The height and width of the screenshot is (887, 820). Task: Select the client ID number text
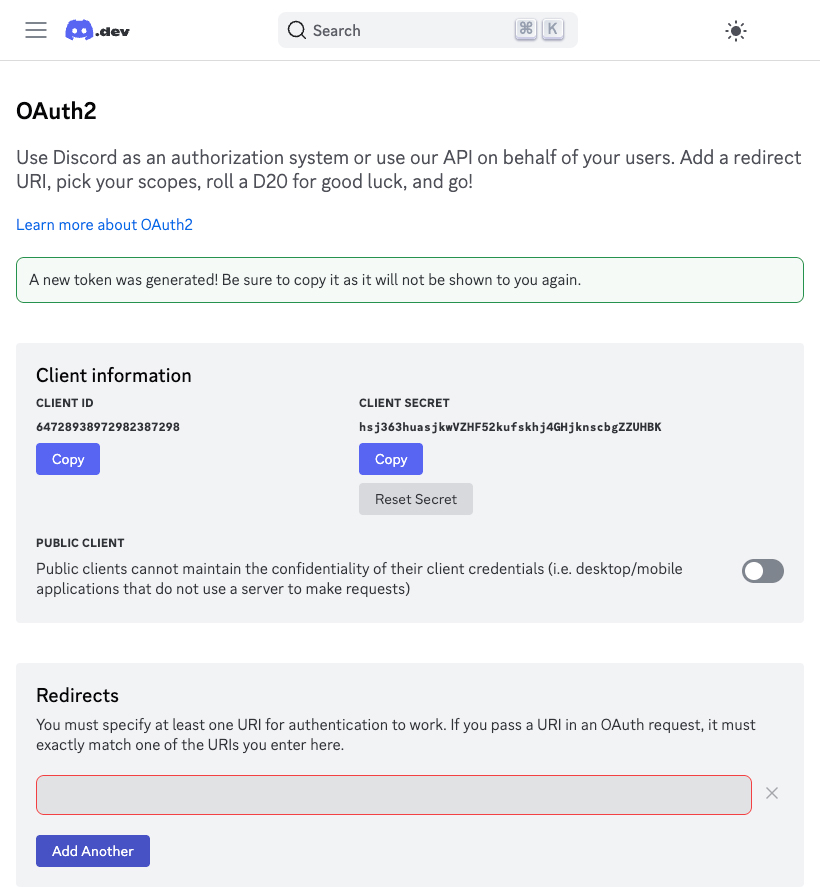[x=108, y=427]
